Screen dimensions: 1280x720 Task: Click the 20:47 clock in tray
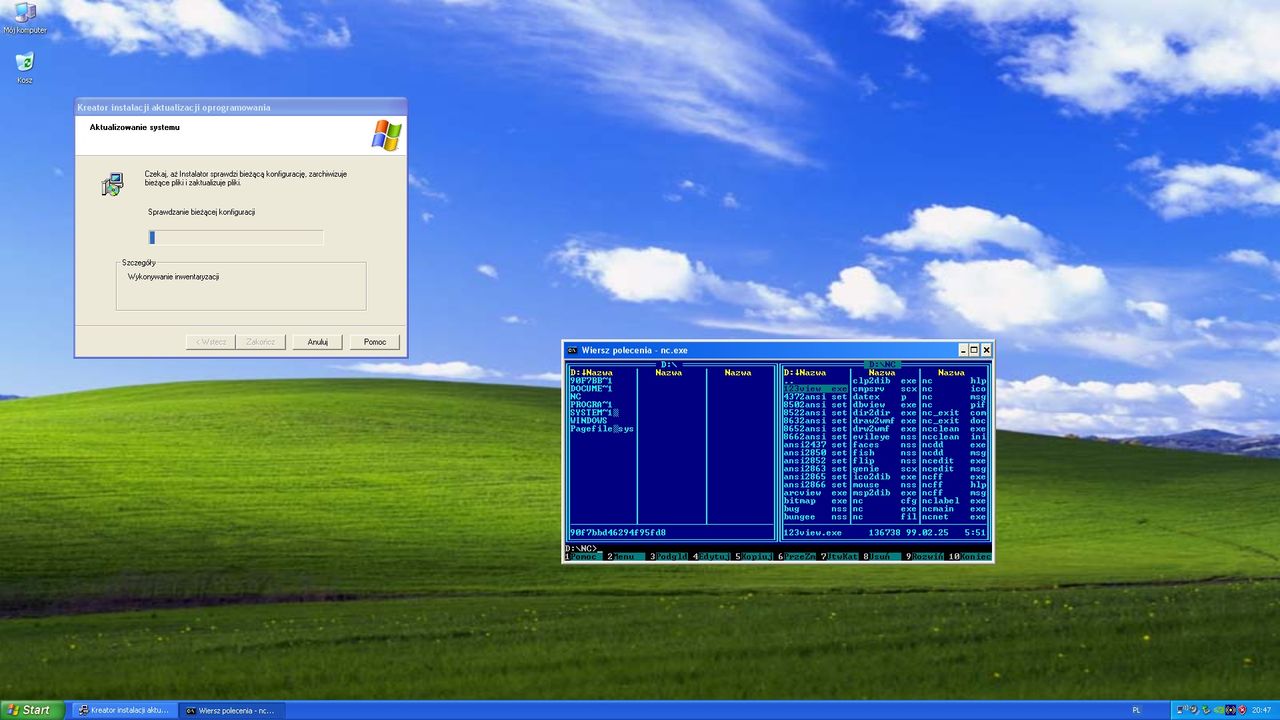pos(1262,710)
